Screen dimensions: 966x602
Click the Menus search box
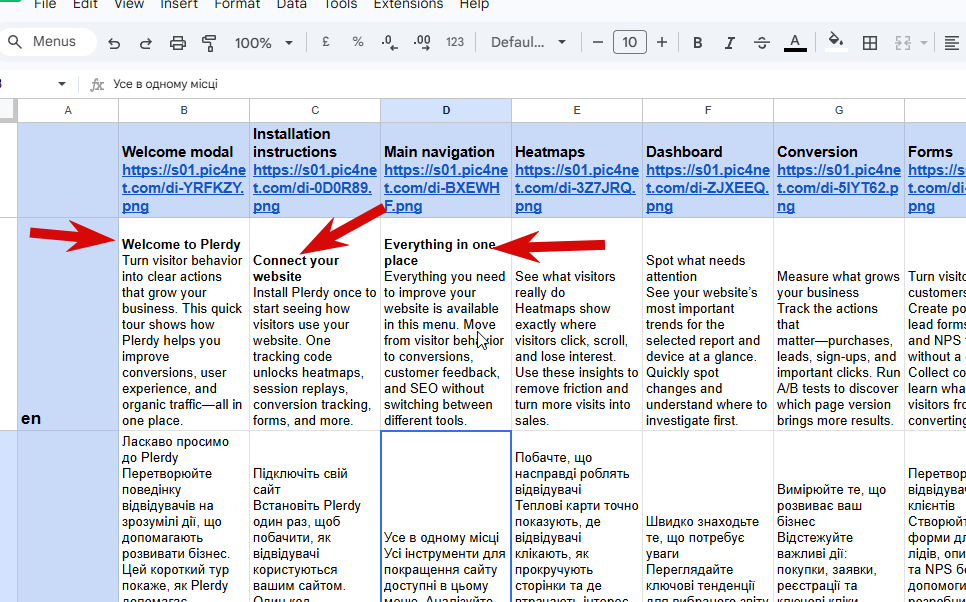49,42
